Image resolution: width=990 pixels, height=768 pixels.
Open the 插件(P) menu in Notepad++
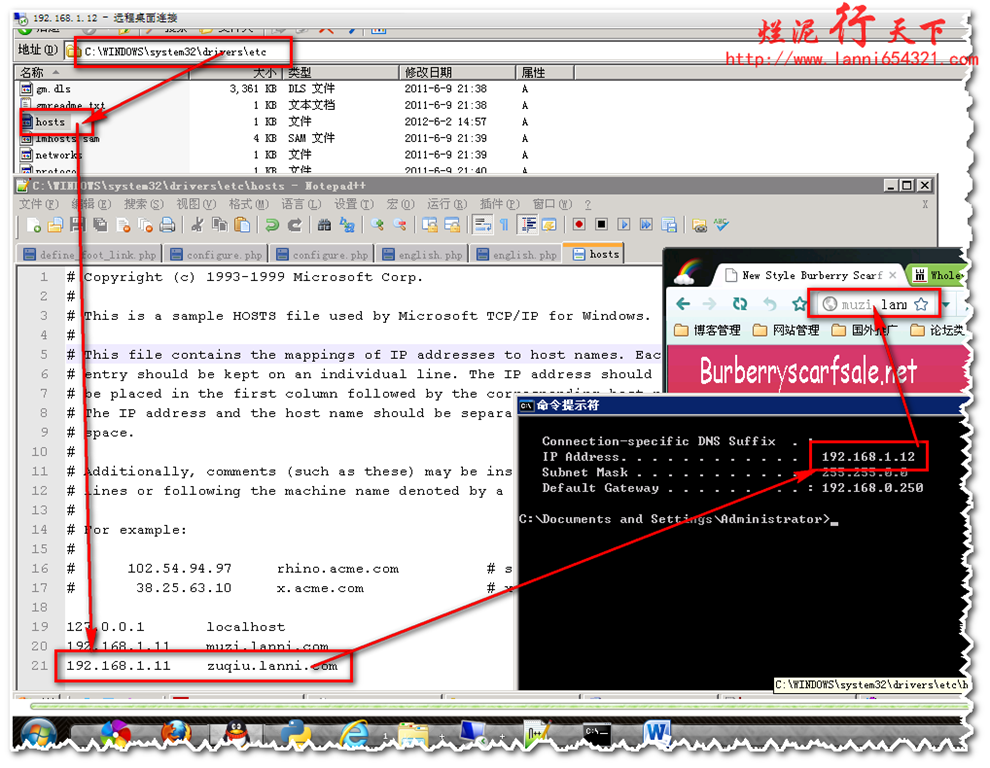point(500,204)
